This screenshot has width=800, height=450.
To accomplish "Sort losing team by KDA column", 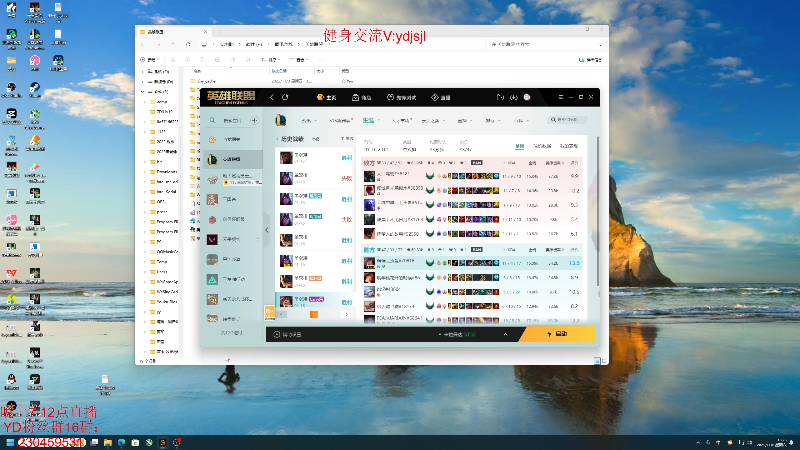I will tap(509, 163).
